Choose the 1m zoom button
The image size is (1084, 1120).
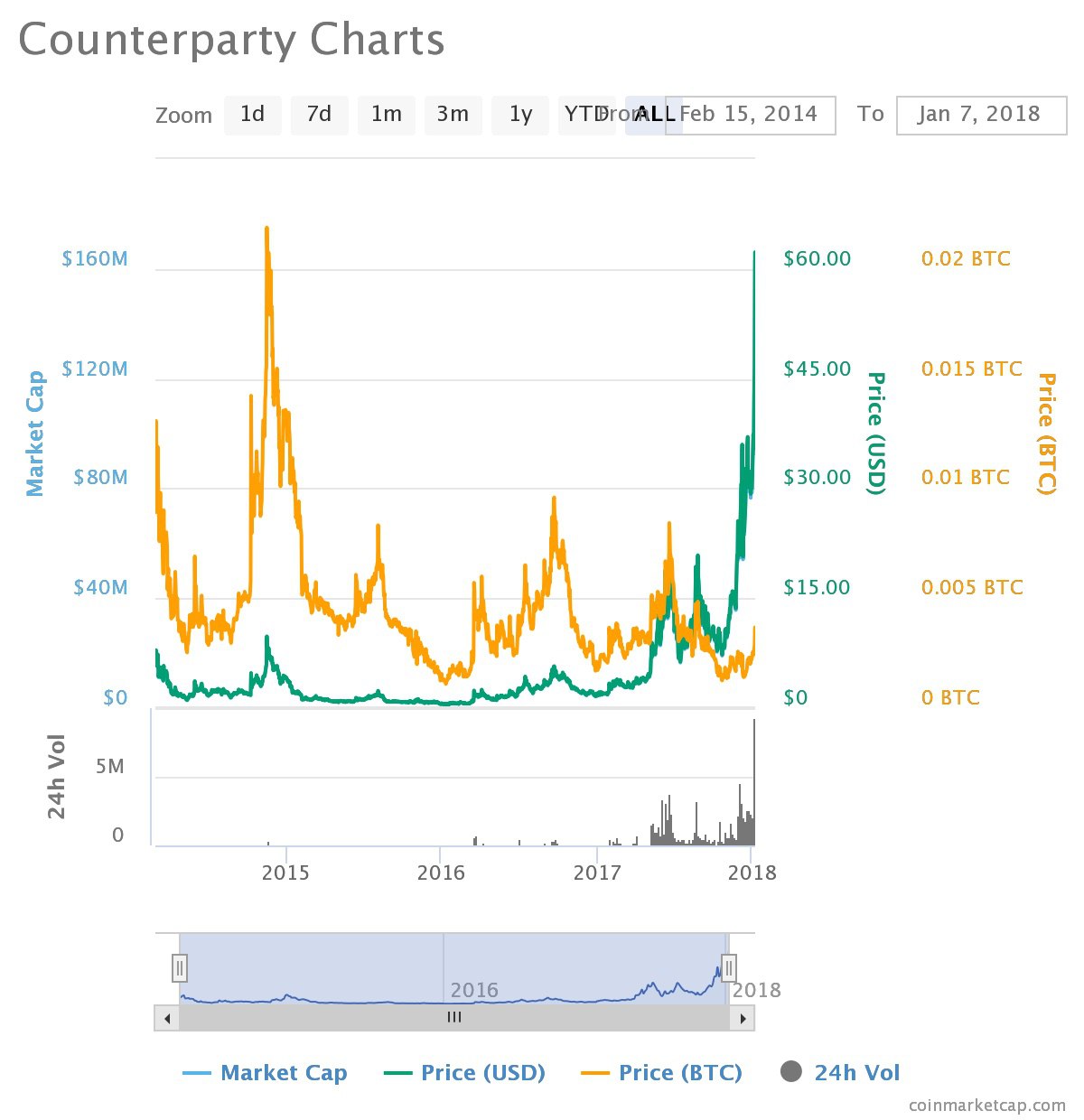[386, 115]
